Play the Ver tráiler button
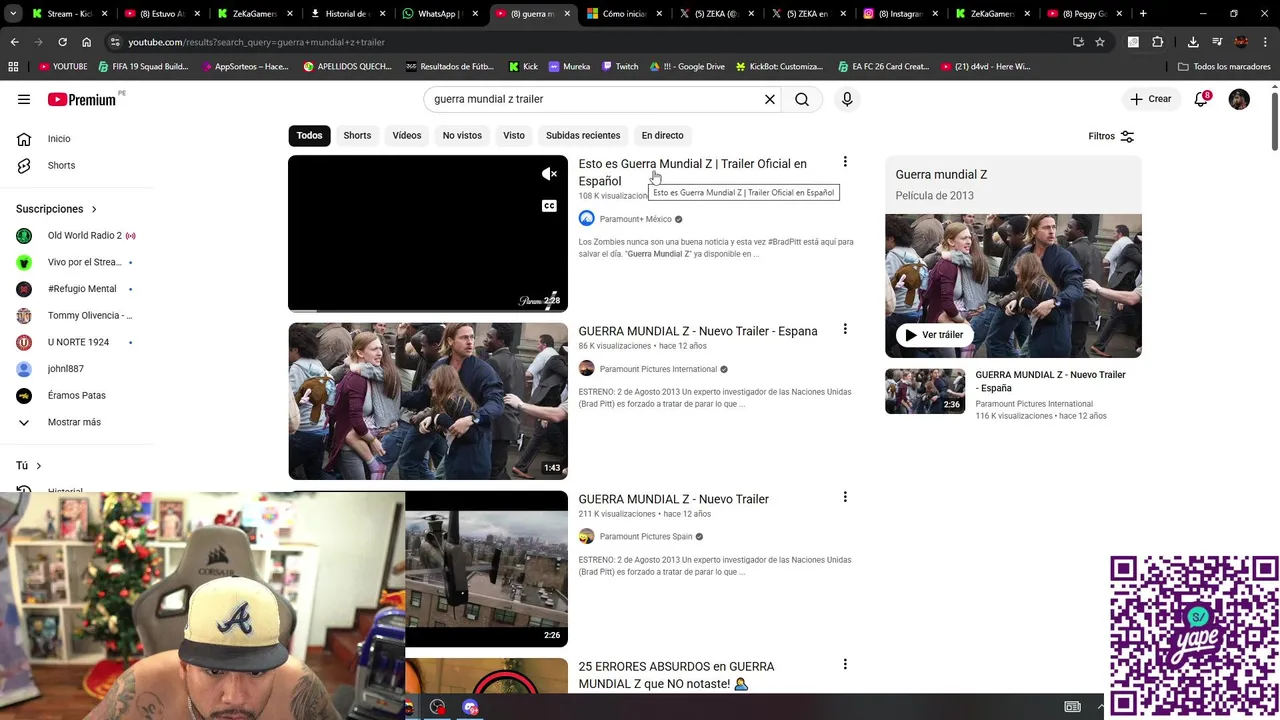This screenshot has height=720, width=1280. (933, 335)
